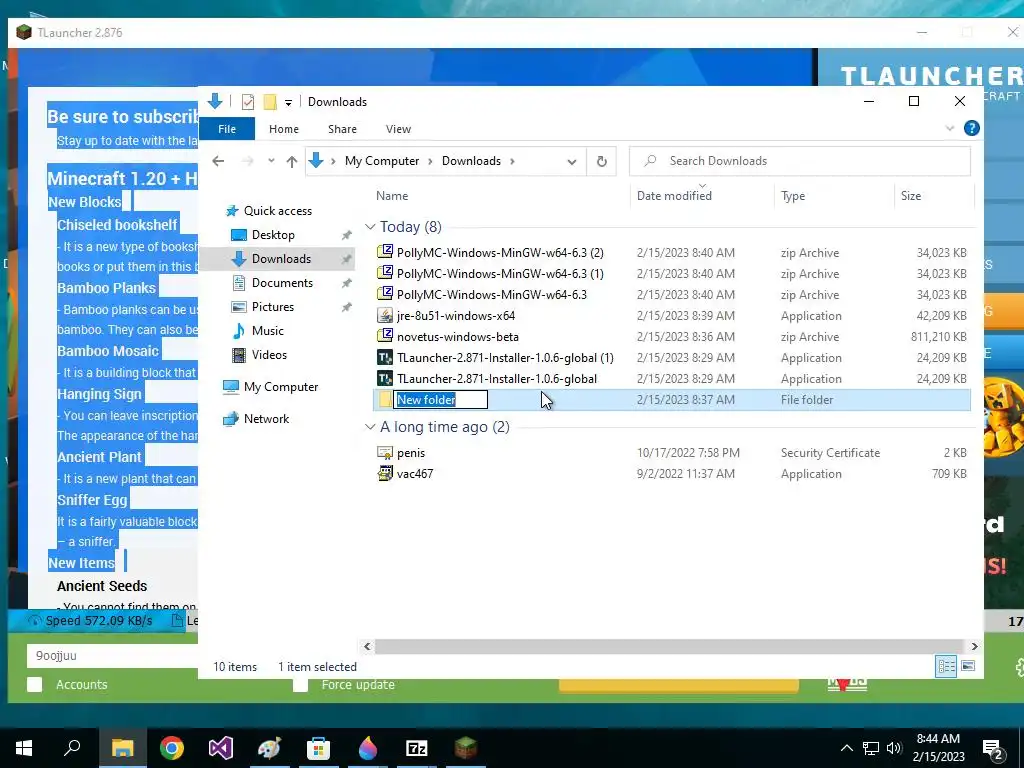Click the 9oojjuu username field in TLauncher
The width and height of the screenshot is (1024, 768).
click(x=112, y=656)
